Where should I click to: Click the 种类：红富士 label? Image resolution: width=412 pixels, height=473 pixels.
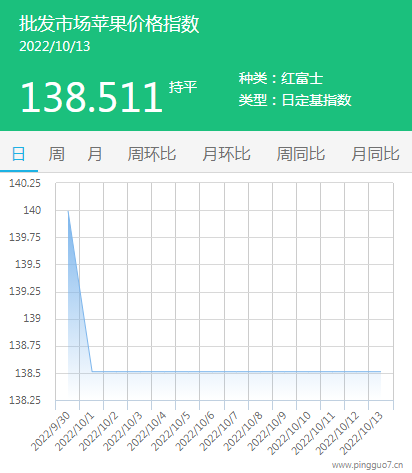[281, 78]
